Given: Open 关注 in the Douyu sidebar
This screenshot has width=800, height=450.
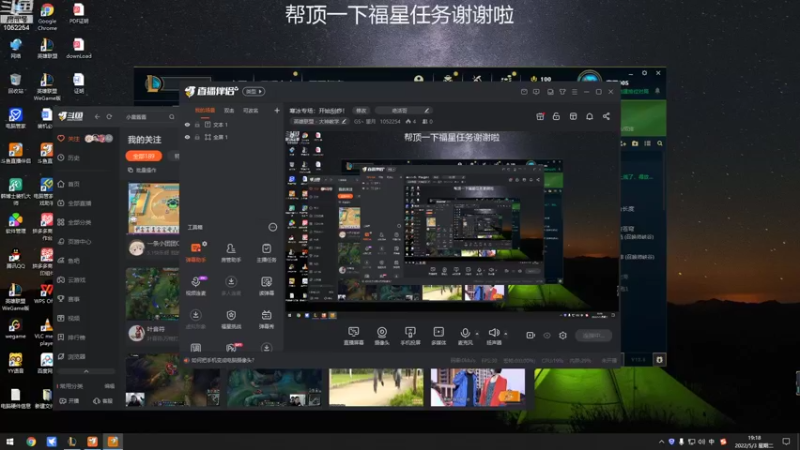Looking at the screenshot, I should tap(69, 139).
